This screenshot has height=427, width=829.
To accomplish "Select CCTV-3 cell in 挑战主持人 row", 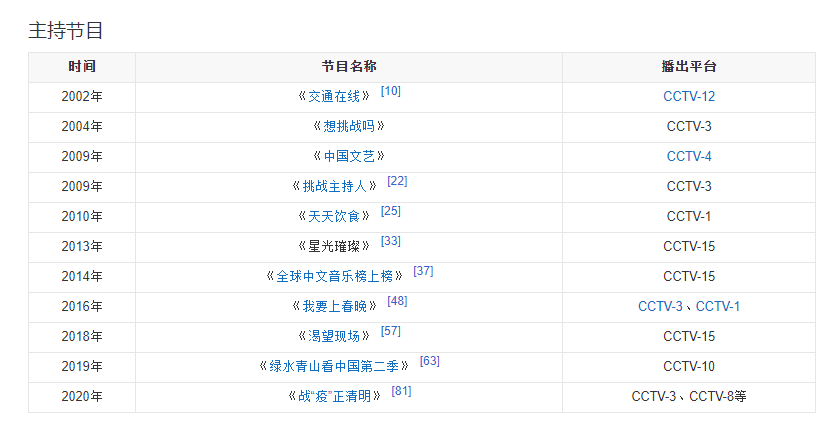I will (x=689, y=187).
